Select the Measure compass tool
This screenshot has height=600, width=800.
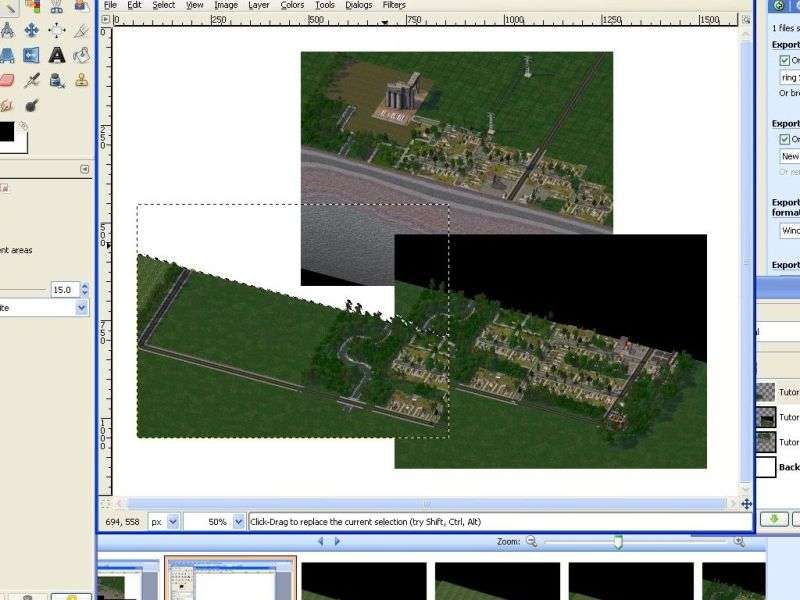7,31
